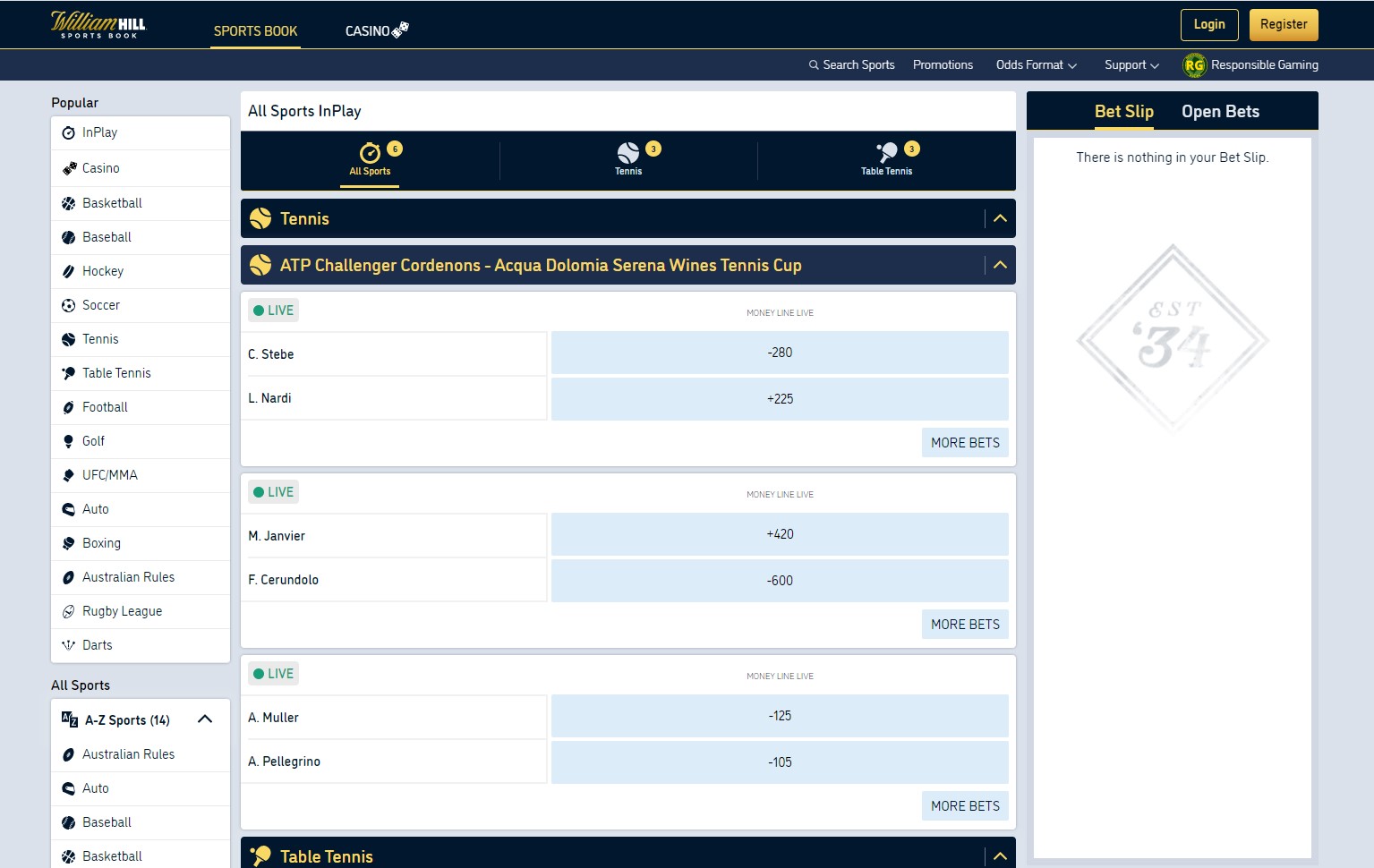The width and height of the screenshot is (1374, 868).
Task: Collapse the A-Z Sports list
Action: point(205,719)
